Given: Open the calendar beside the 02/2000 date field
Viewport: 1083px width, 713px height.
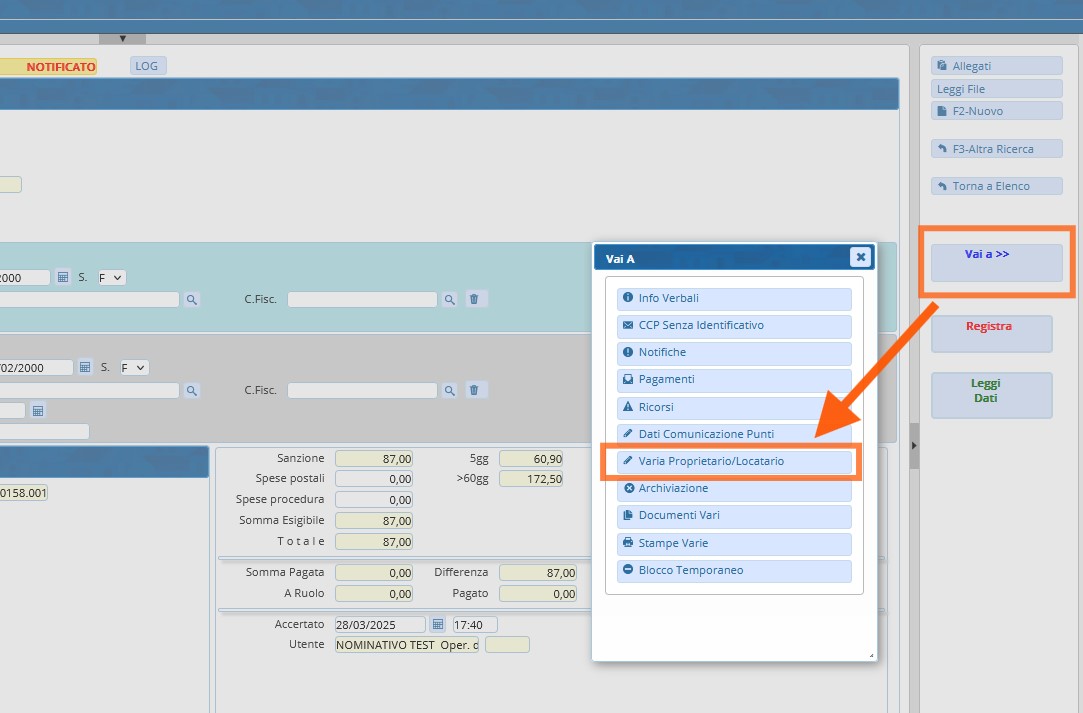Looking at the screenshot, I should [85, 367].
